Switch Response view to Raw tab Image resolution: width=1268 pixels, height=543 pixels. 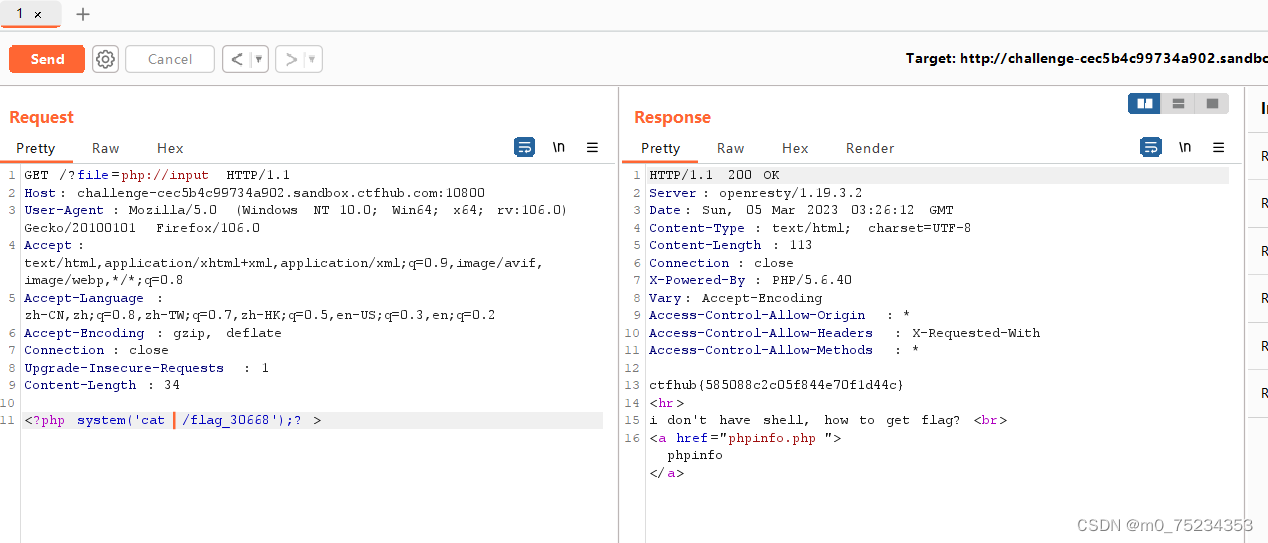(x=731, y=148)
